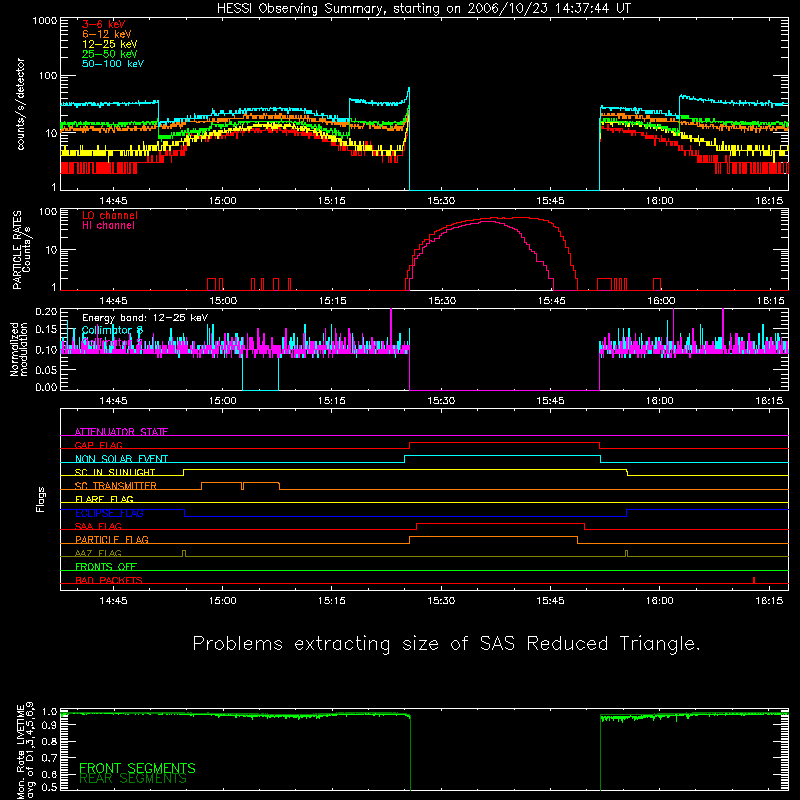Viewport: 800px width, 800px height.
Task: Click the REAR SEGMENTS legend label
Action: (x=133, y=779)
